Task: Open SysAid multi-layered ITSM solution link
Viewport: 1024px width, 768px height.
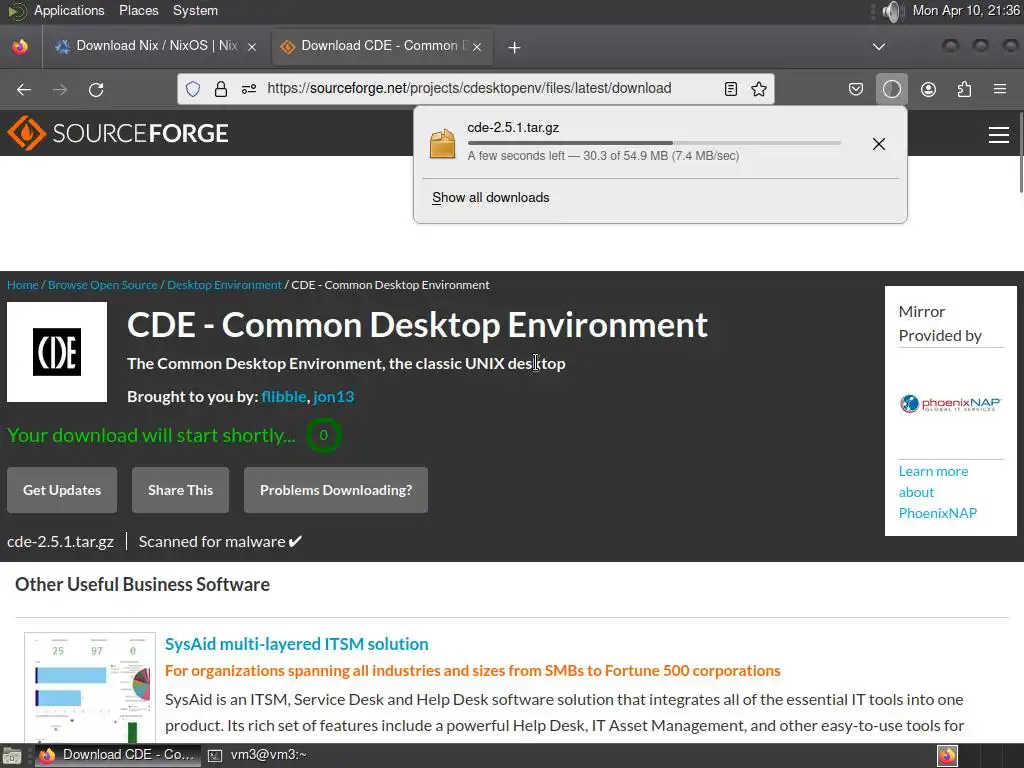Action: [x=296, y=644]
